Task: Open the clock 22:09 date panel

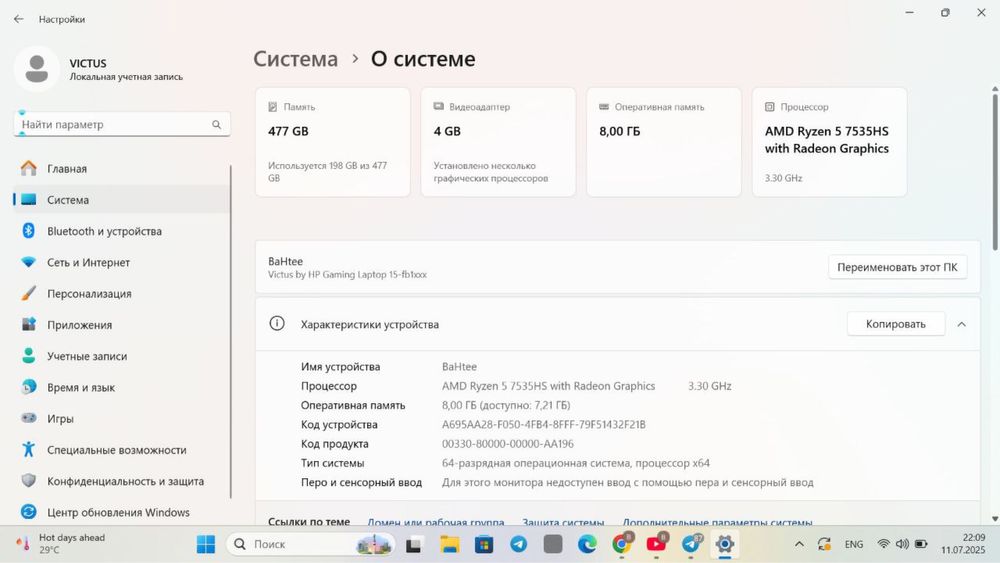Action: [x=963, y=544]
